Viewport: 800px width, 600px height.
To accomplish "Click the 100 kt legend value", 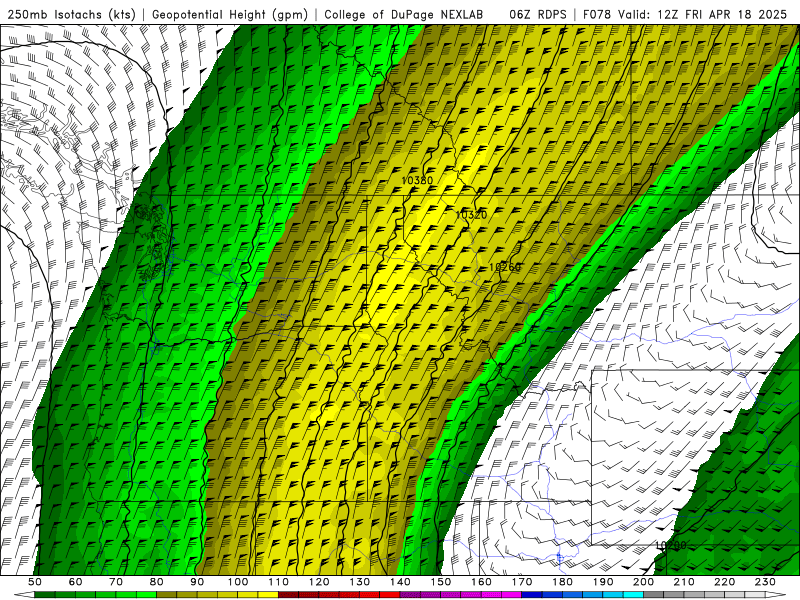I will point(238,582).
